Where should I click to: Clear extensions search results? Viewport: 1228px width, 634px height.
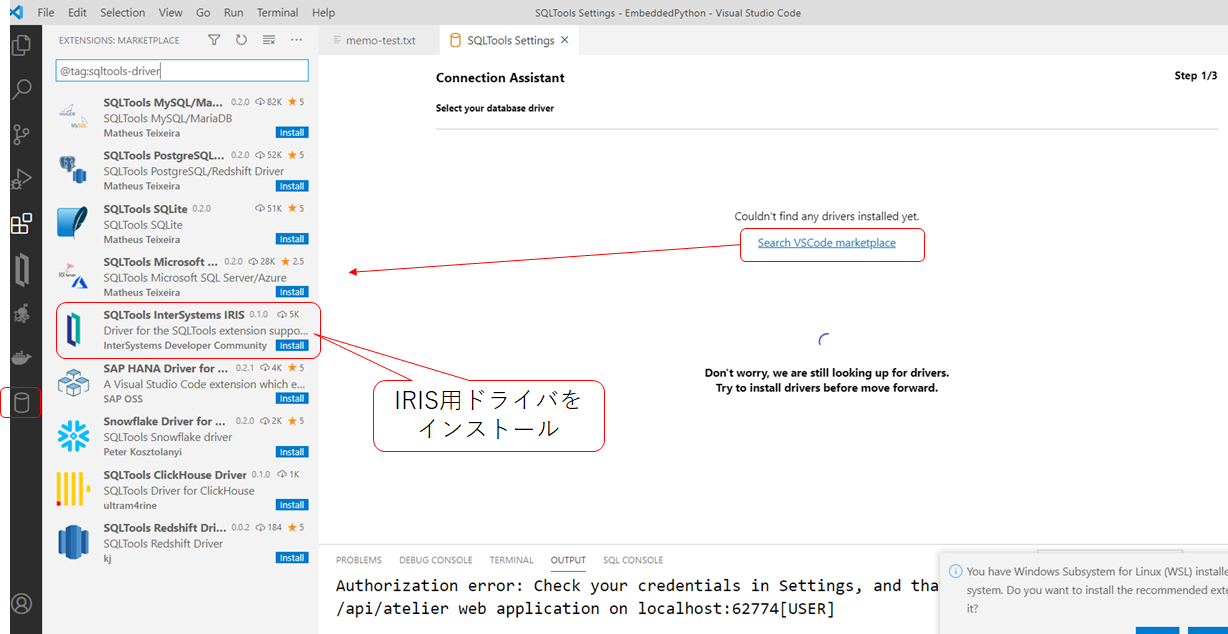pos(268,40)
